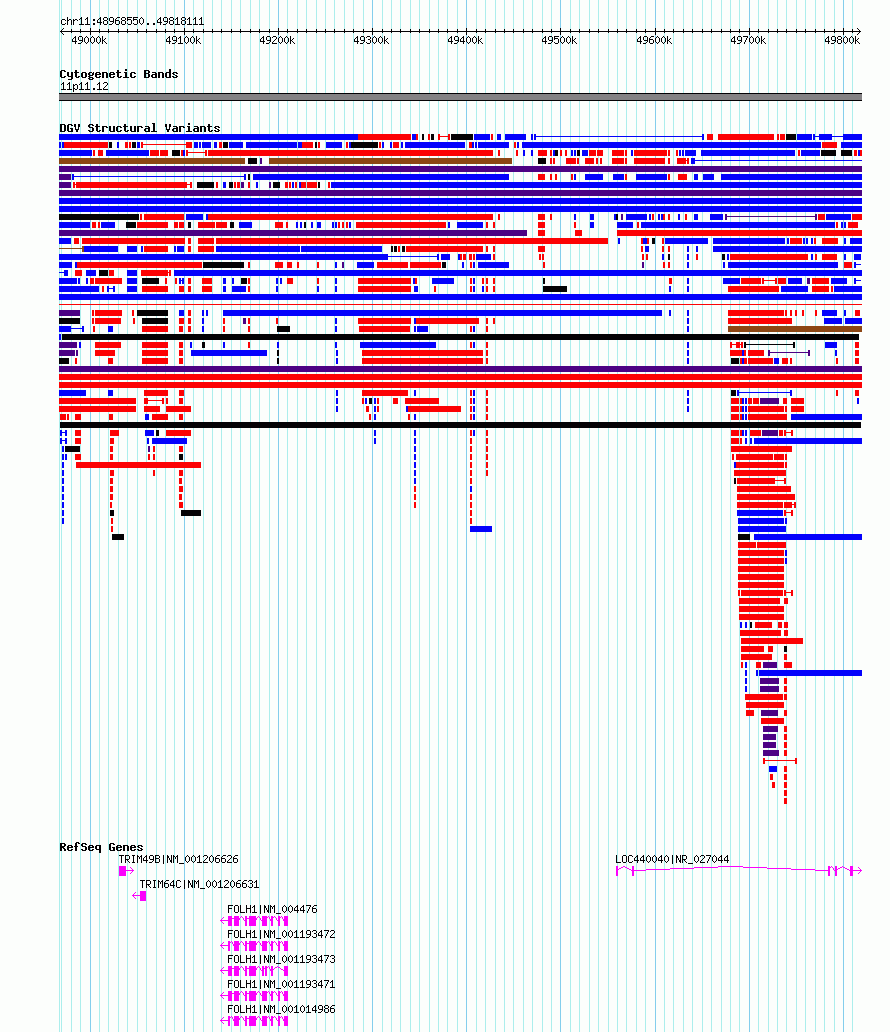Click the FOLH1 NM_001193473 exon glyph
Screen dimensions: 890x1032
(254, 971)
